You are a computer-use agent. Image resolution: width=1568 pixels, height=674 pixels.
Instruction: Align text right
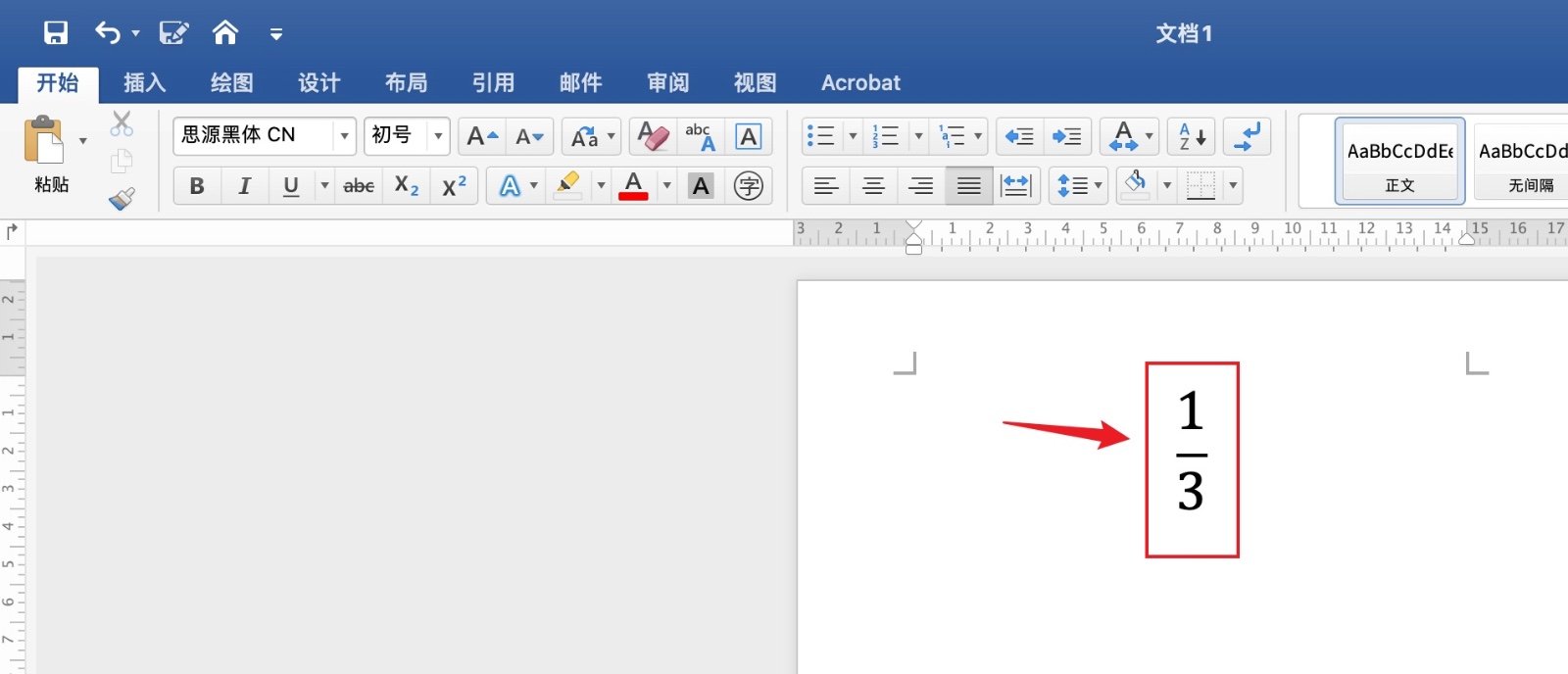coord(920,186)
